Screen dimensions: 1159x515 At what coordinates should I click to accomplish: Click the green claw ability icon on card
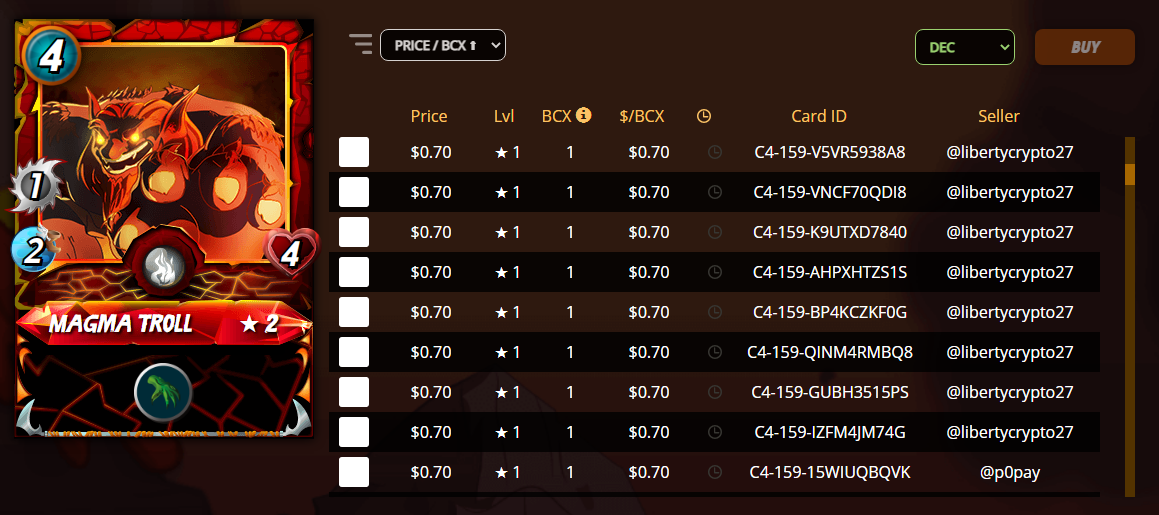tap(163, 392)
